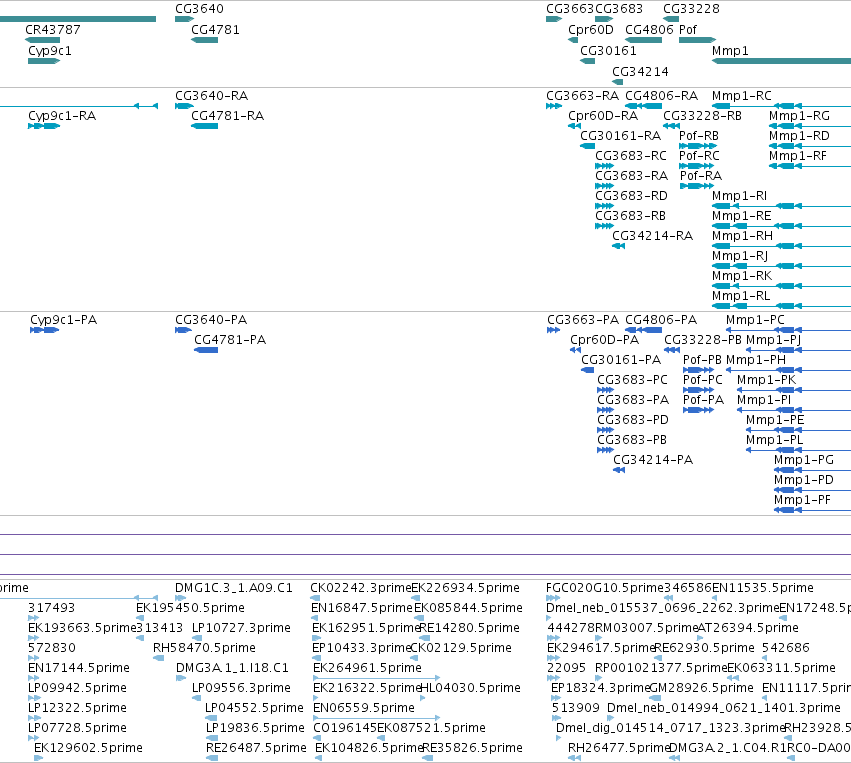Select the Mmp1-RC transcript
The height and width of the screenshot is (763, 851).
coord(782,106)
